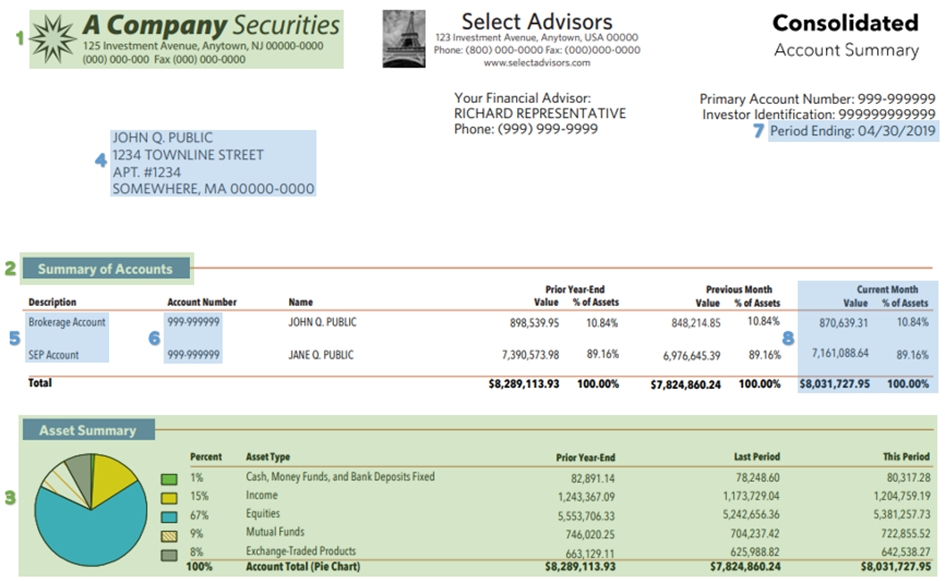The width and height of the screenshot is (945, 581).
Task: Click the Select Advisors Eiffel Tower image
Action: pyautogui.click(x=404, y=38)
